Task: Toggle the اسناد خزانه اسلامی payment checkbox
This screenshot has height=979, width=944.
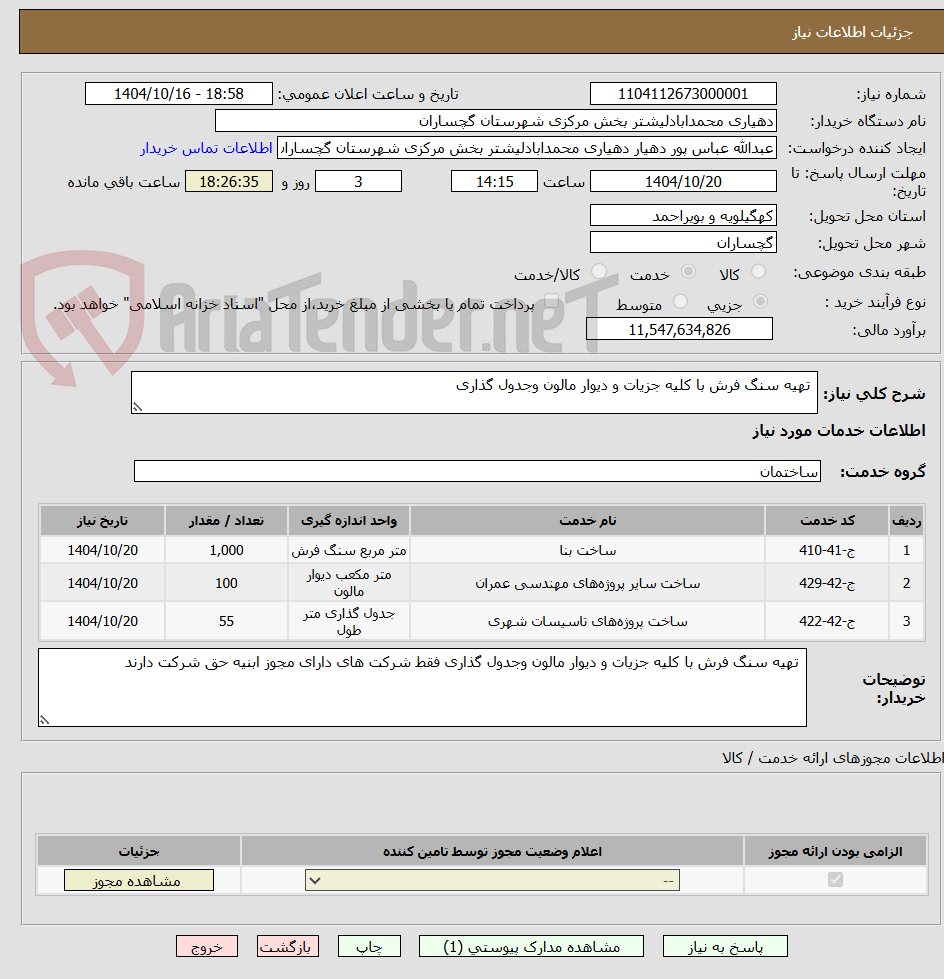Action: click(551, 302)
